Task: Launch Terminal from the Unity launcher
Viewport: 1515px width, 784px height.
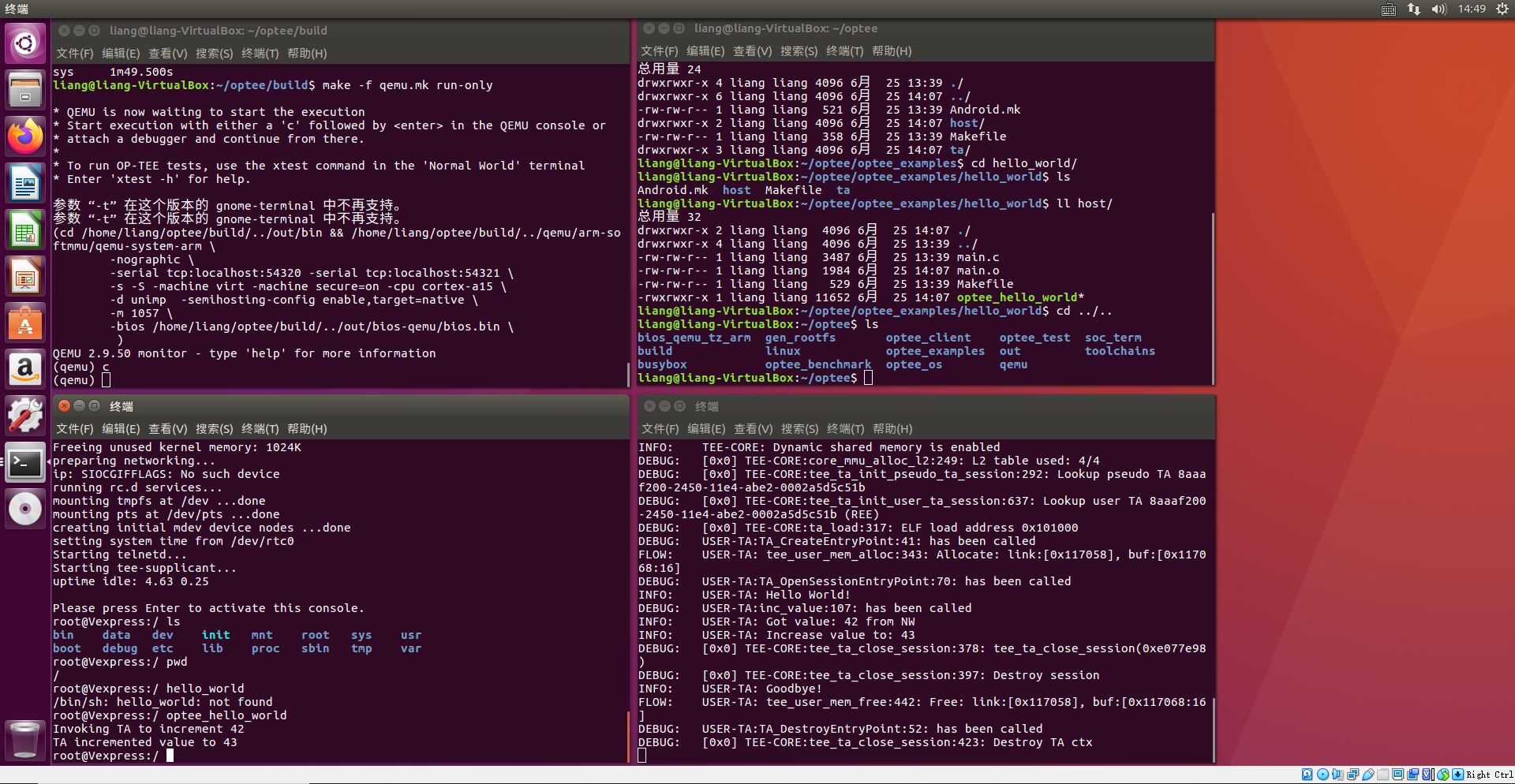Action: 25,463
